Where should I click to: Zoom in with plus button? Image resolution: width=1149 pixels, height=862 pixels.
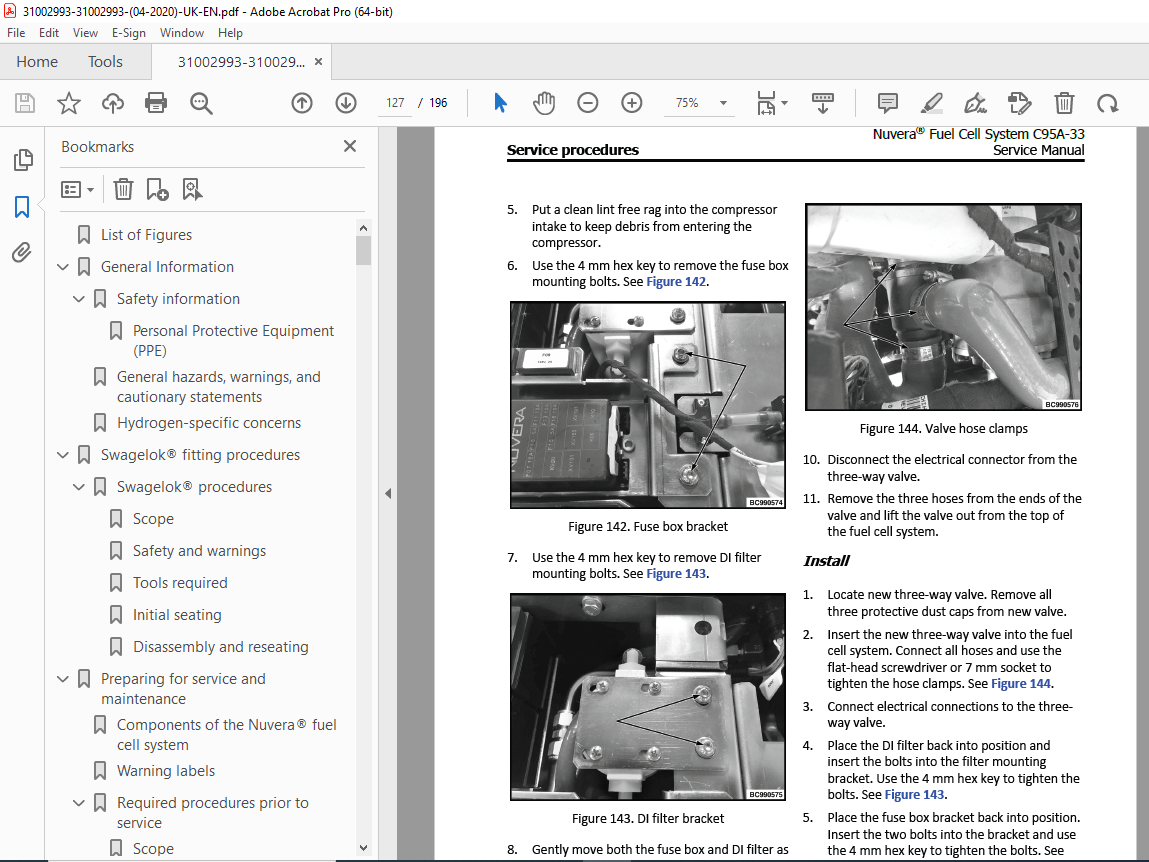[632, 103]
